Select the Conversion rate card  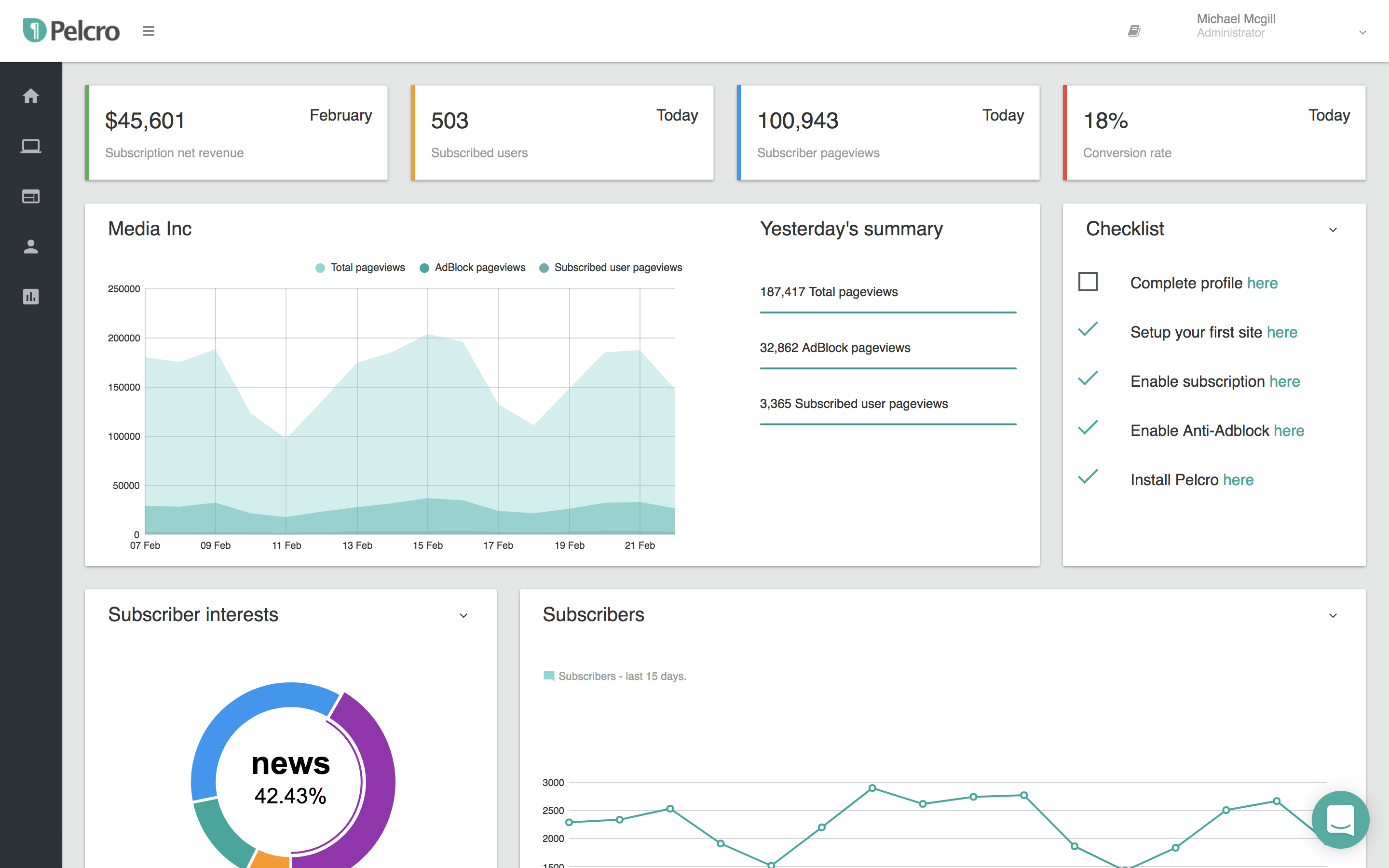[x=1214, y=133]
